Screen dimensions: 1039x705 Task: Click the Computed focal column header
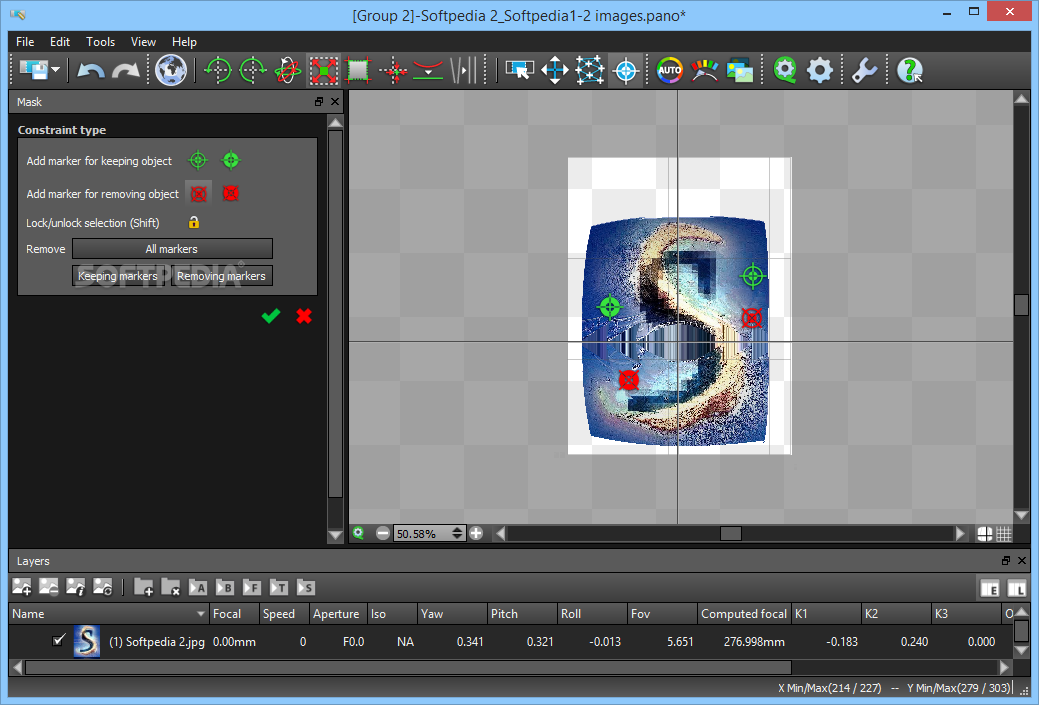click(744, 614)
